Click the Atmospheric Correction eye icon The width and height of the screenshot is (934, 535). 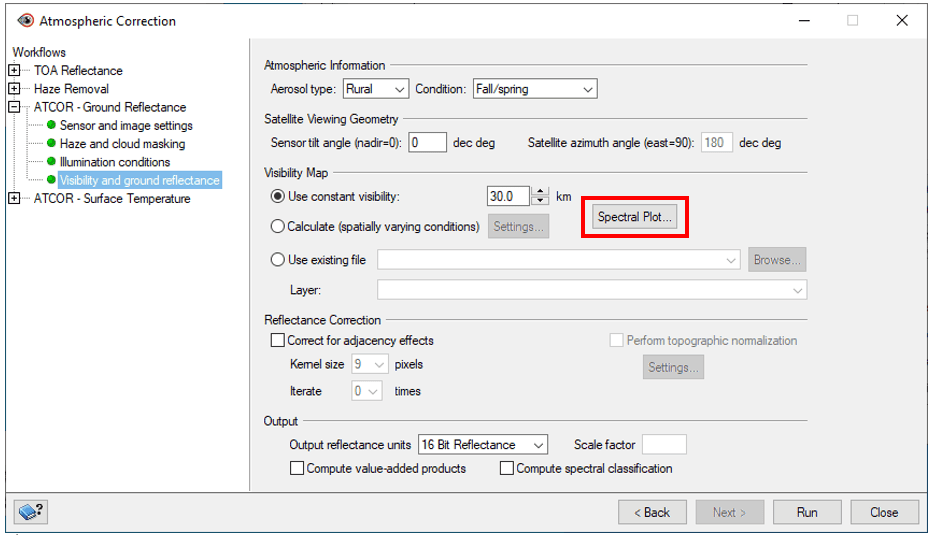[26, 21]
